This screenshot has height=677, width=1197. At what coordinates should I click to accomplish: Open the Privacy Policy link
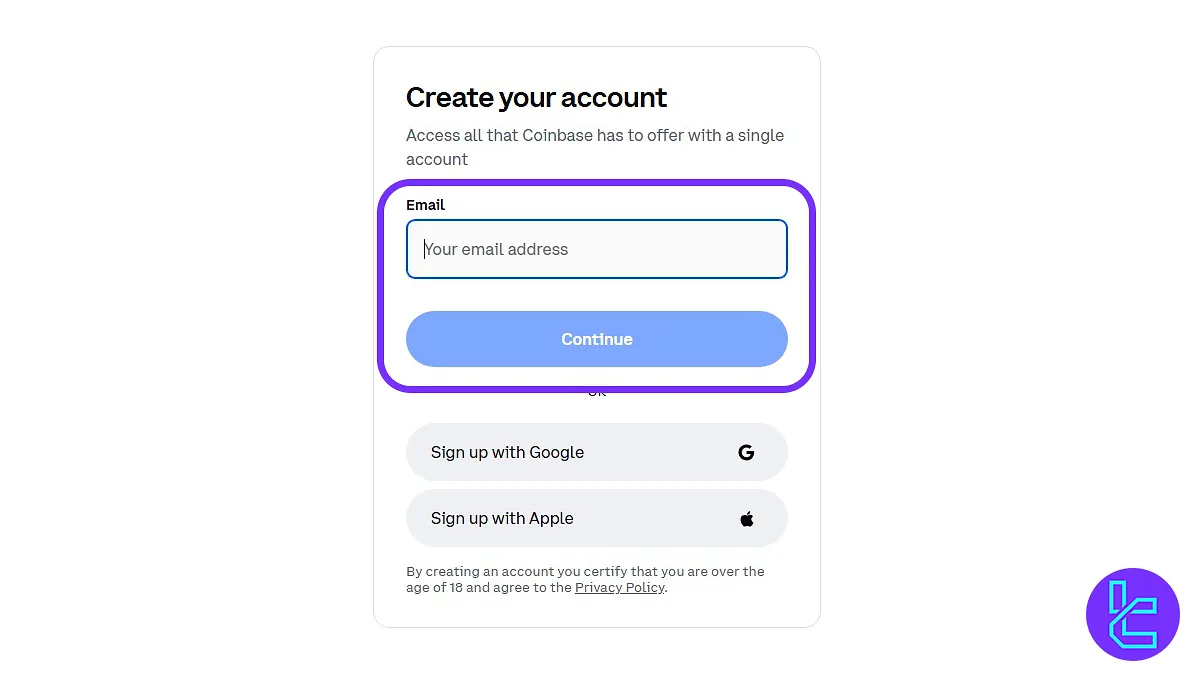[x=619, y=588]
